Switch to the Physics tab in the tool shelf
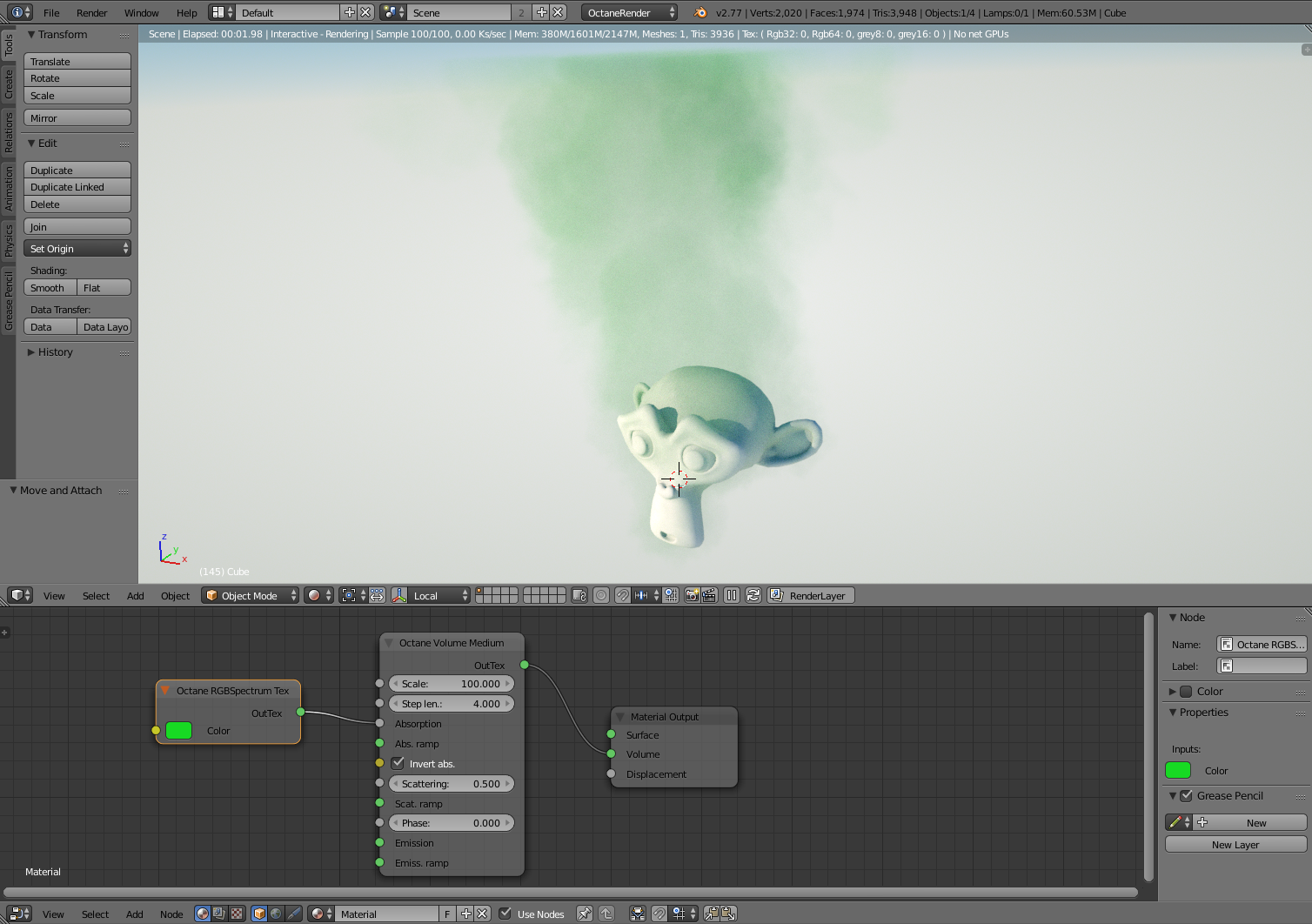This screenshot has height=924, width=1312. coord(8,240)
